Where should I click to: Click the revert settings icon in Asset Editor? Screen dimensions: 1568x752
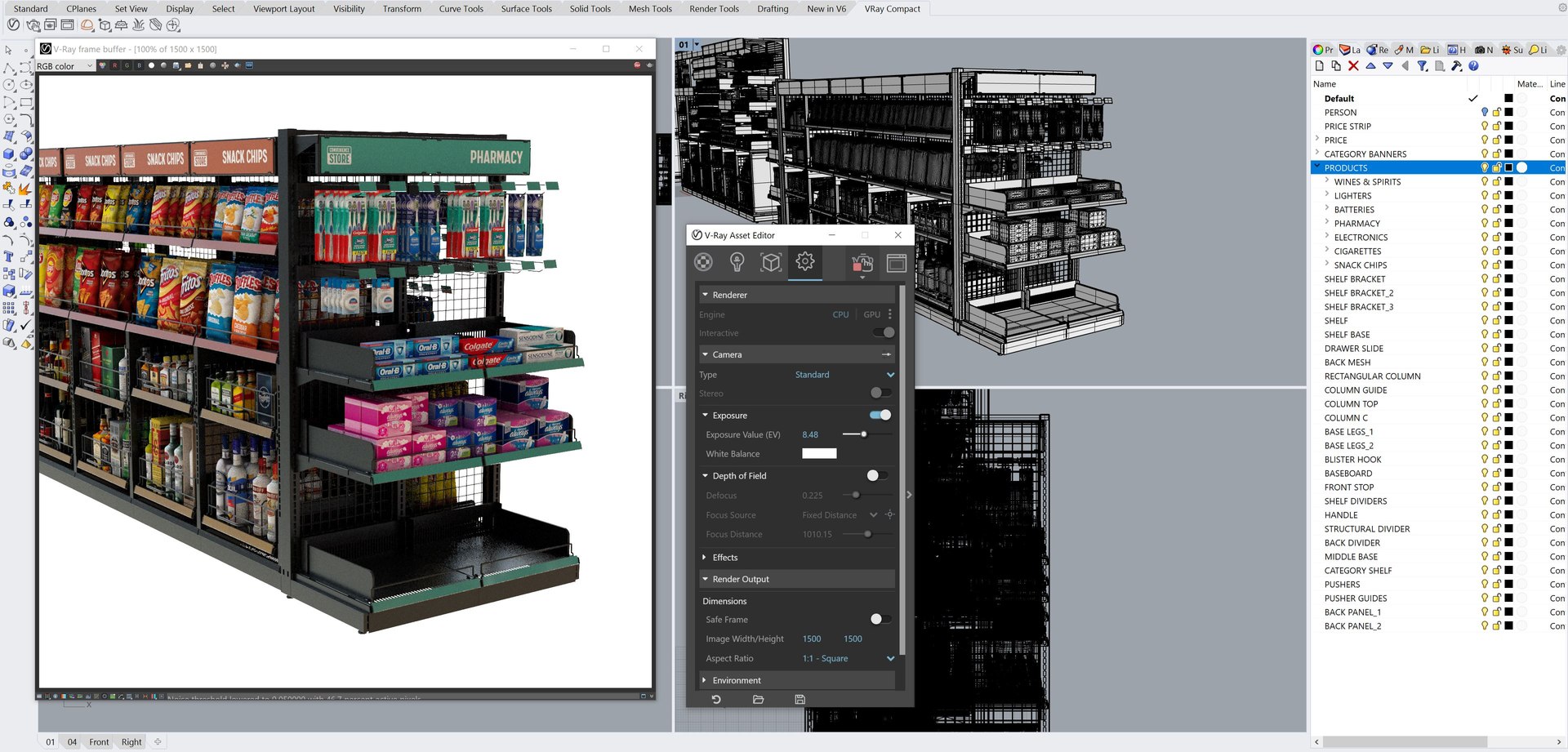tap(716, 700)
